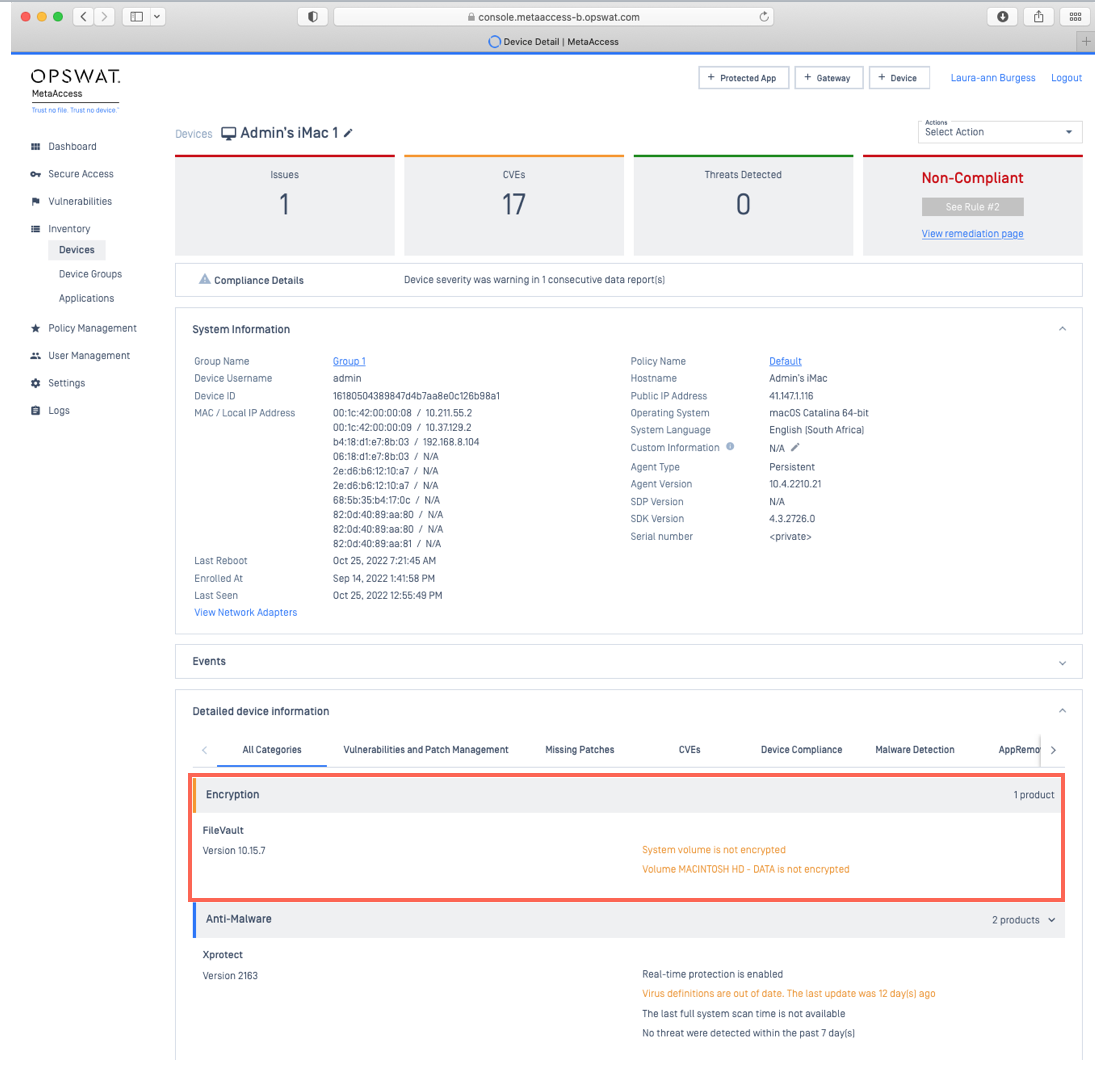Click the Safari privacy shield icon
1095x1079 pixels.
click(313, 17)
